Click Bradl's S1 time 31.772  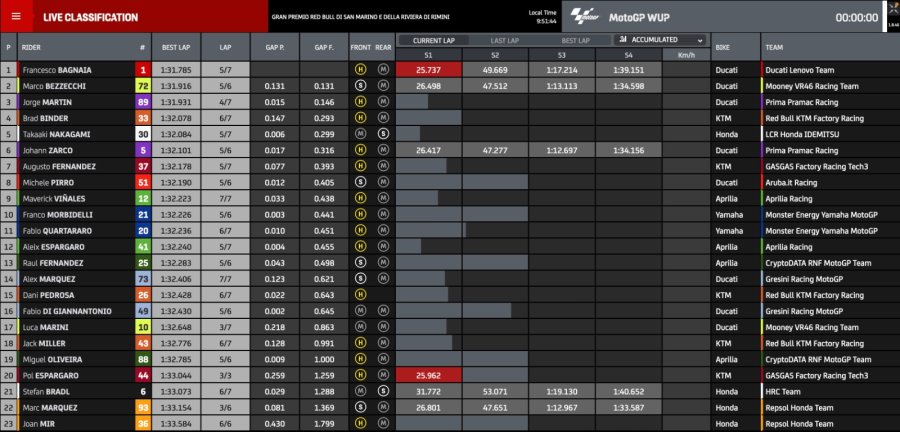point(429,391)
